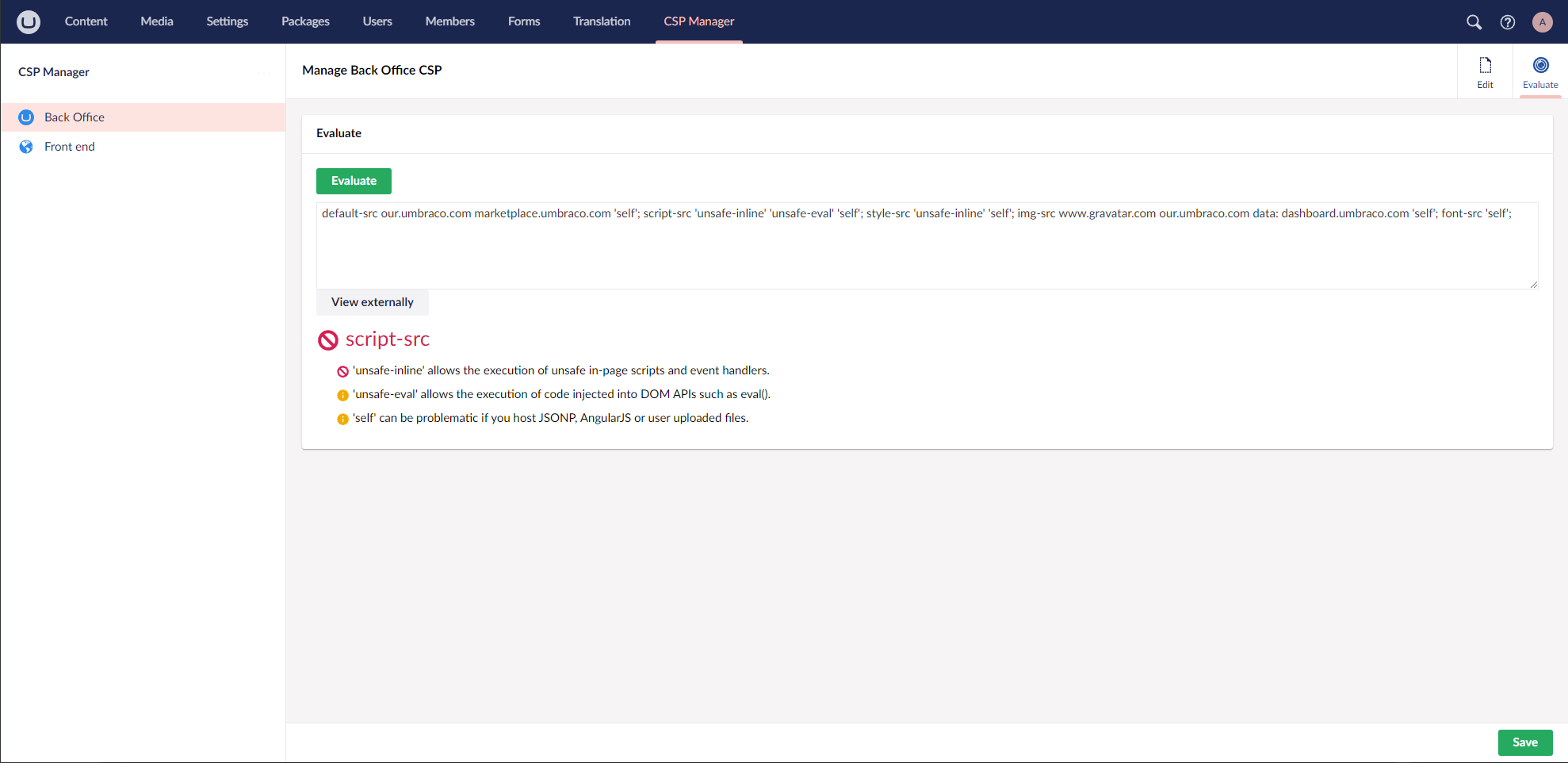
Task: Click the 'unsafe-inline' warning message
Action: coord(561,370)
